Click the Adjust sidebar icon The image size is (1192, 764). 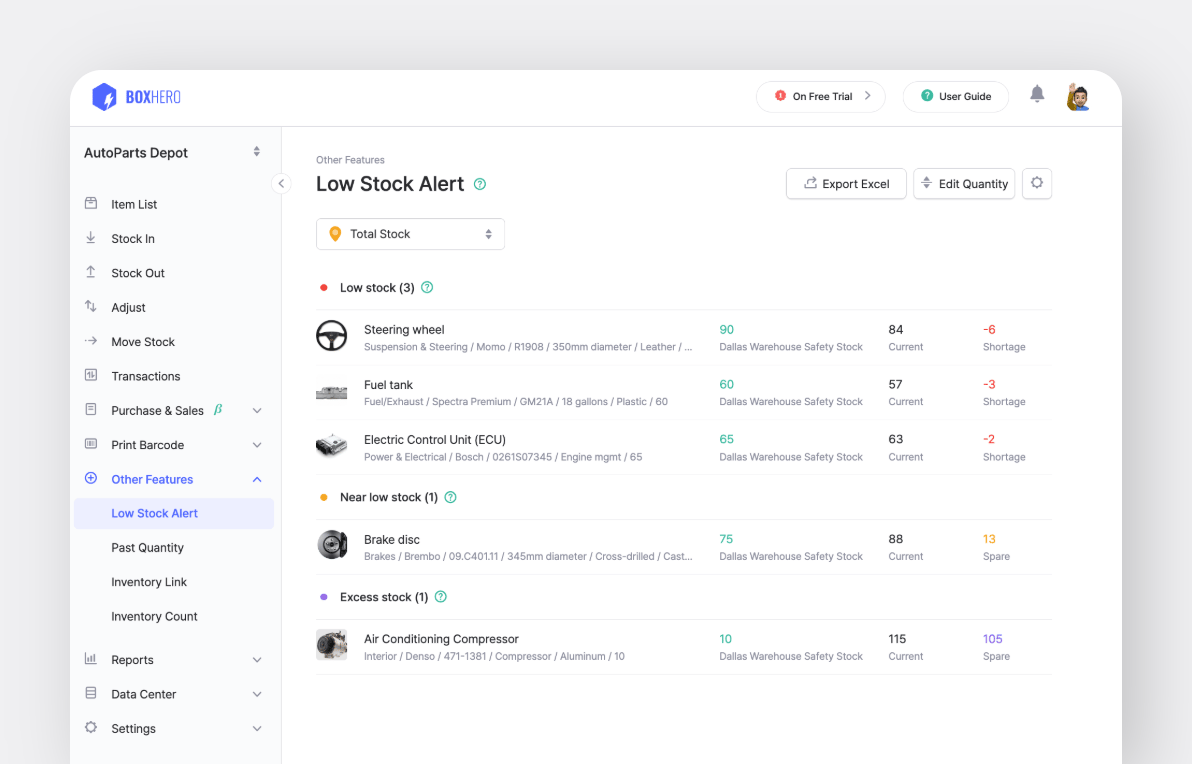tap(91, 307)
